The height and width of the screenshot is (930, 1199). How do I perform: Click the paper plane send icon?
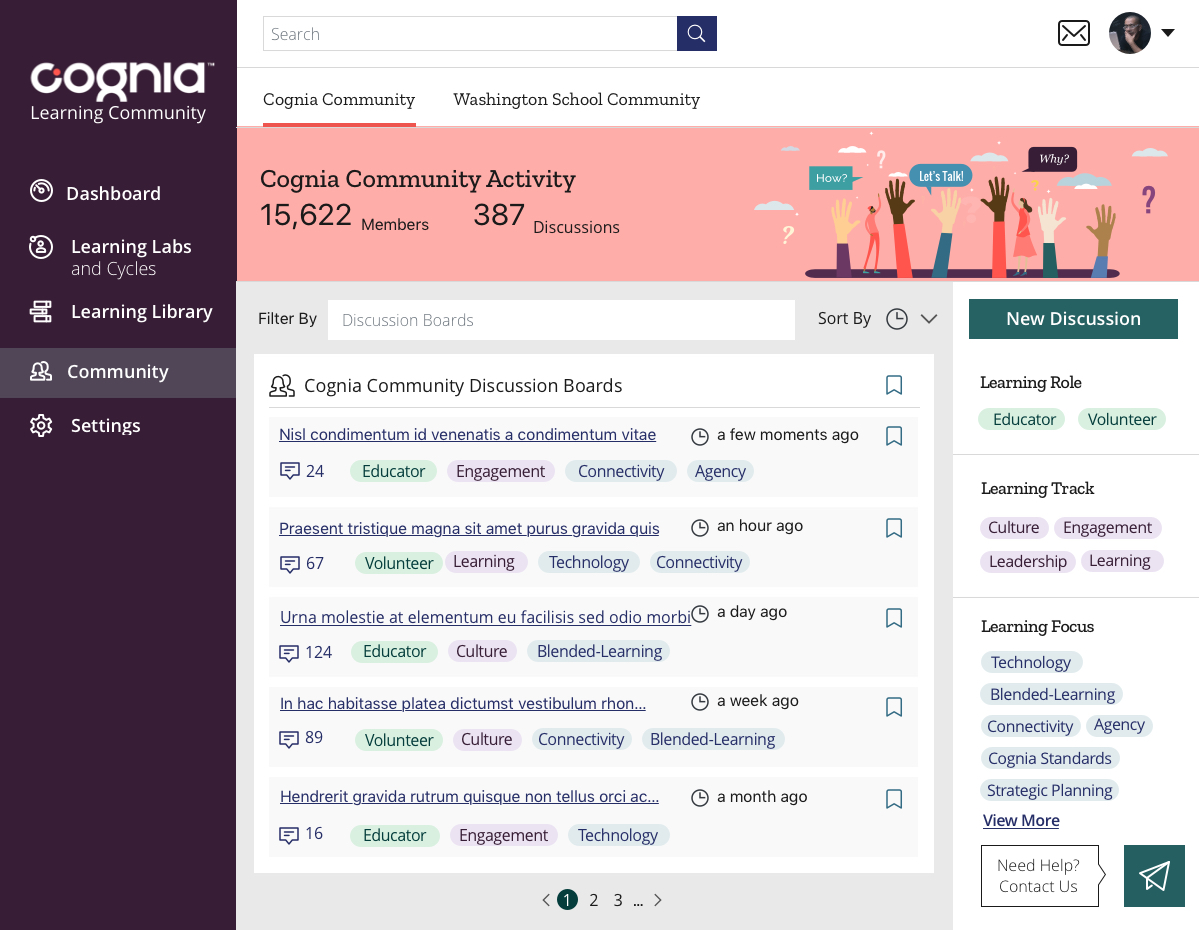1154,876
